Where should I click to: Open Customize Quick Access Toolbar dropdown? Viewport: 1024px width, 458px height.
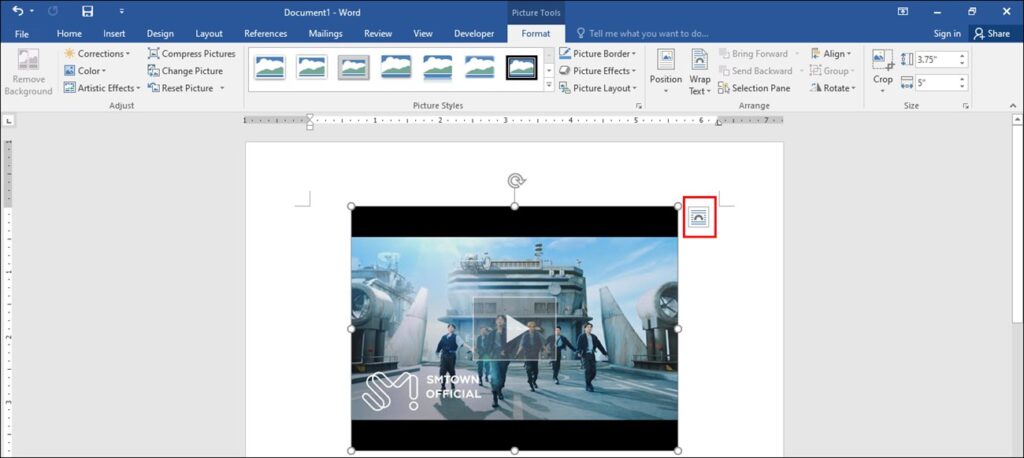point(121,12)
